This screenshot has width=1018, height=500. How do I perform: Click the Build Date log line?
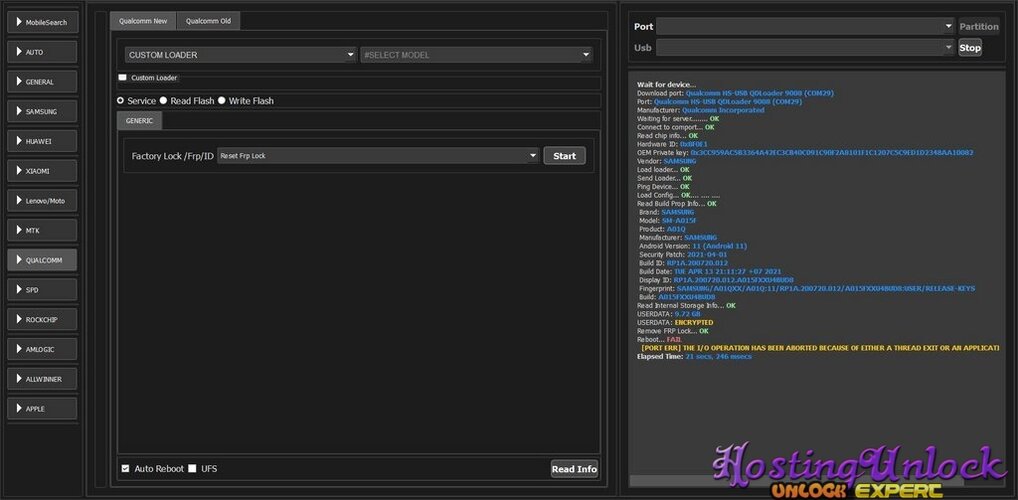coord(710,271)
